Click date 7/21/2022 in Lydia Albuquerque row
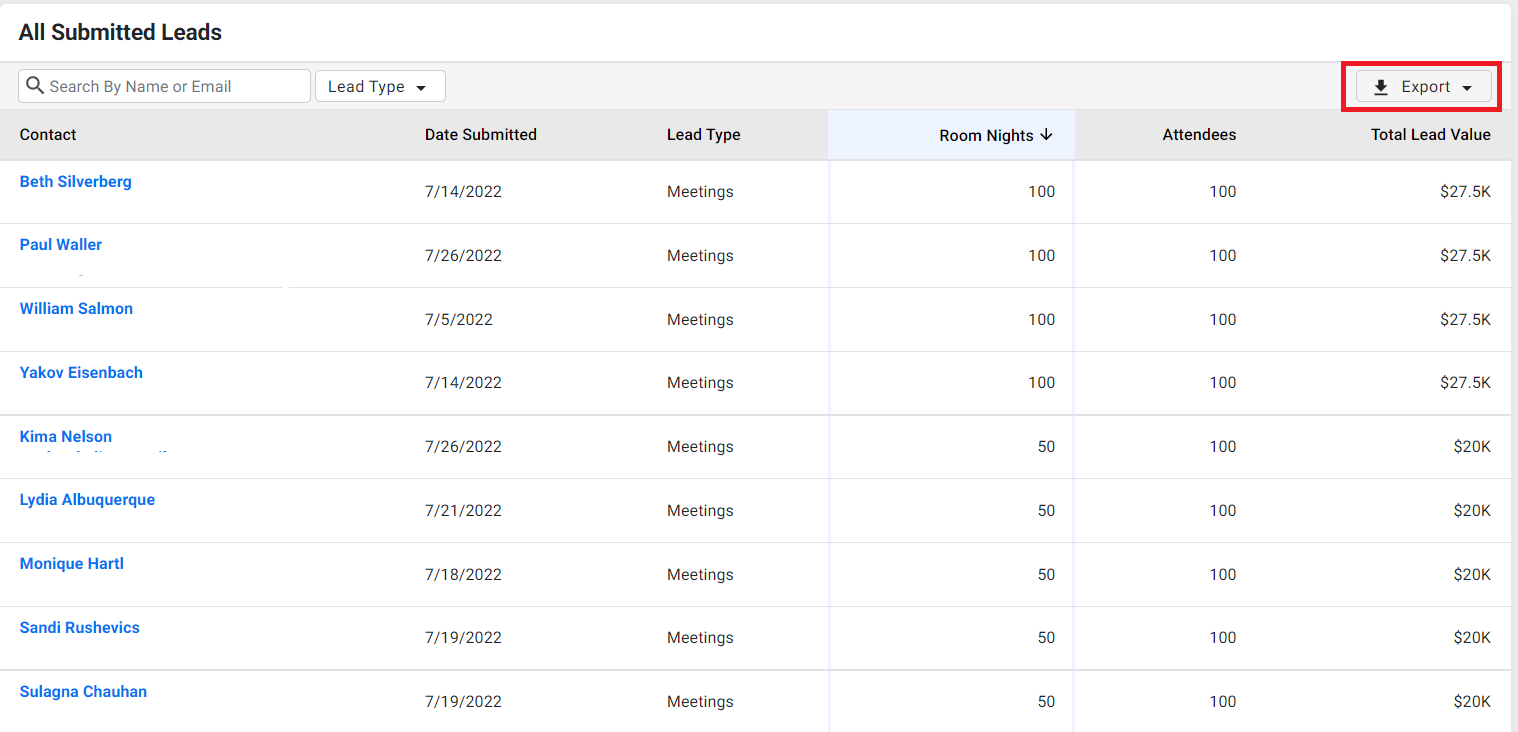1518x732 pixels. [x=463, y=510]
